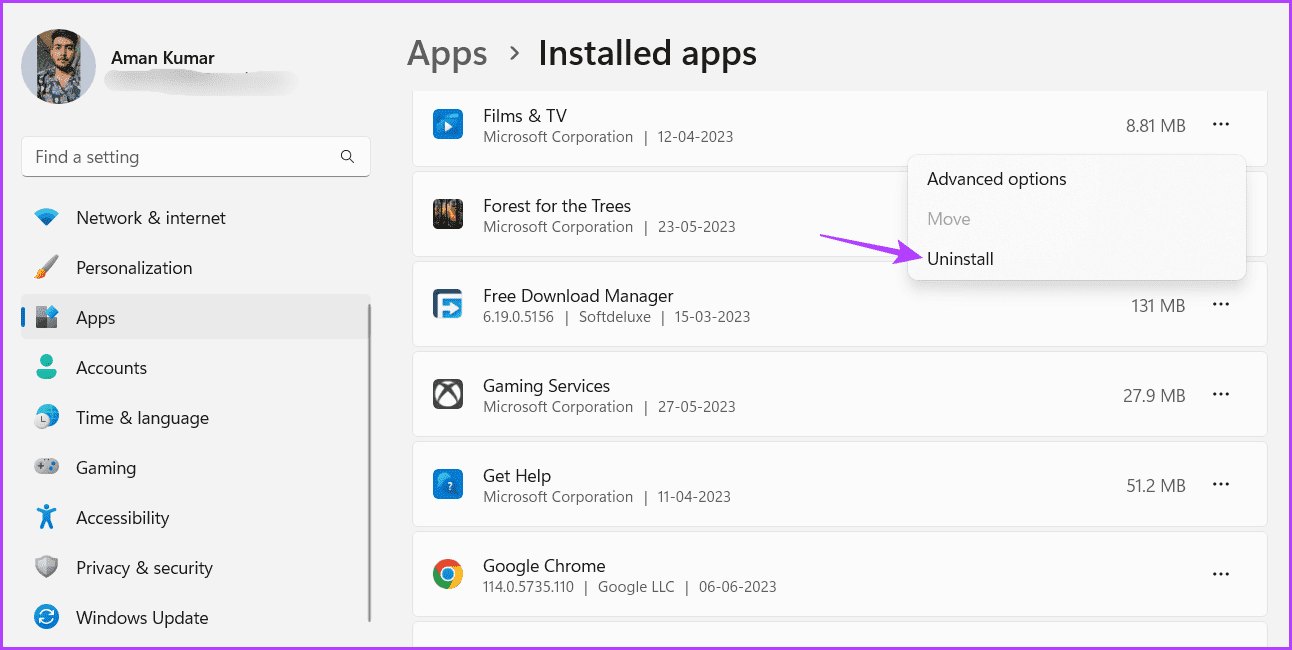Click the 8.81 MB size value
This screenshot has height=650, width=1292.
[x=1155, y=126]
